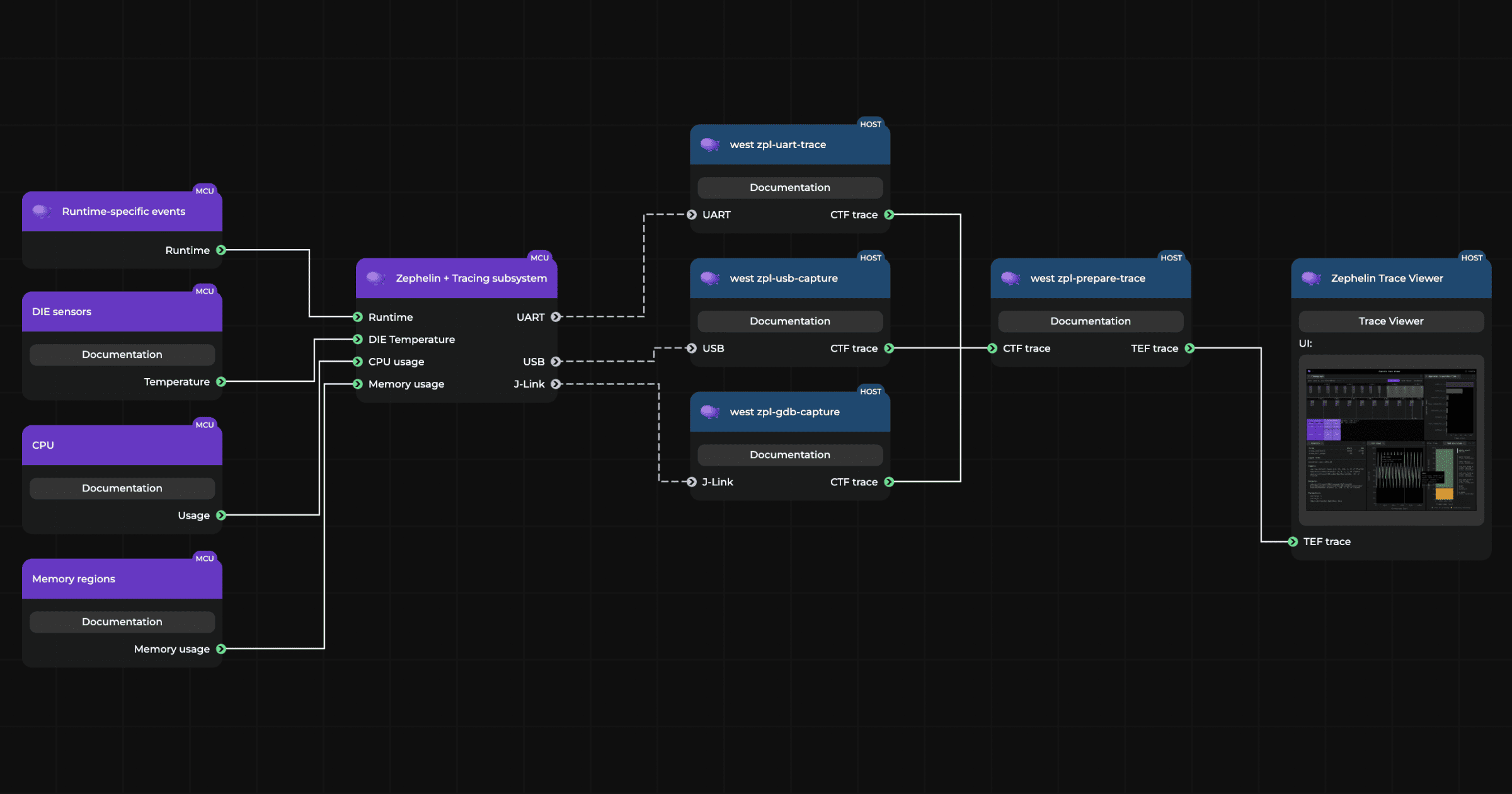
Task: Click the planet icon on Memory regions
Action: pyautogui.click(x=42, y=578)
